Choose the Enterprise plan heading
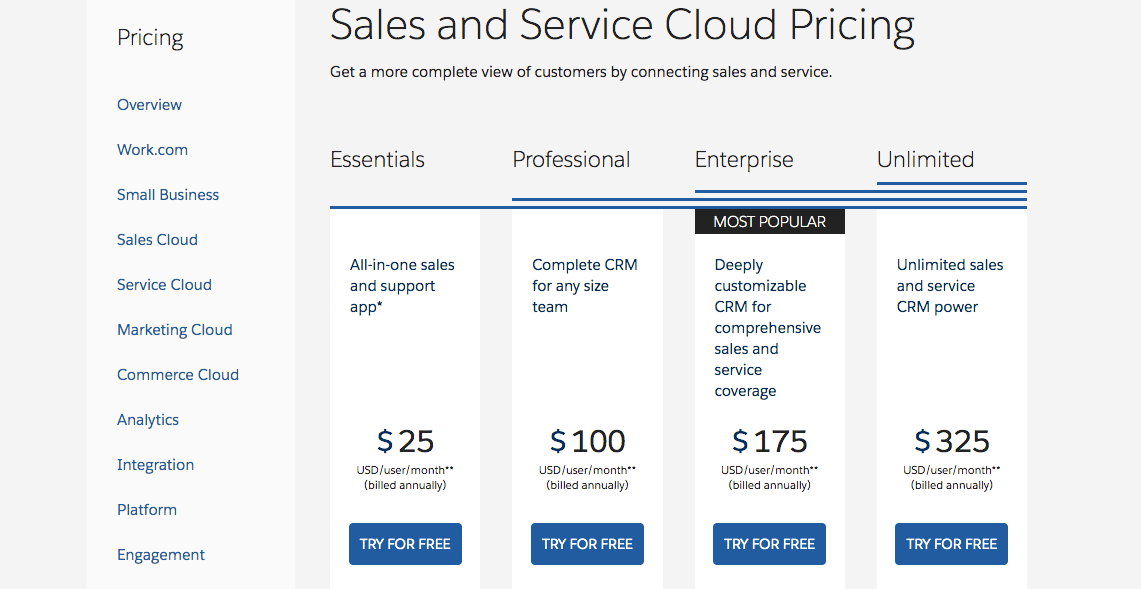This screenshot has height=589, width=1141. [x=744, y=160]
